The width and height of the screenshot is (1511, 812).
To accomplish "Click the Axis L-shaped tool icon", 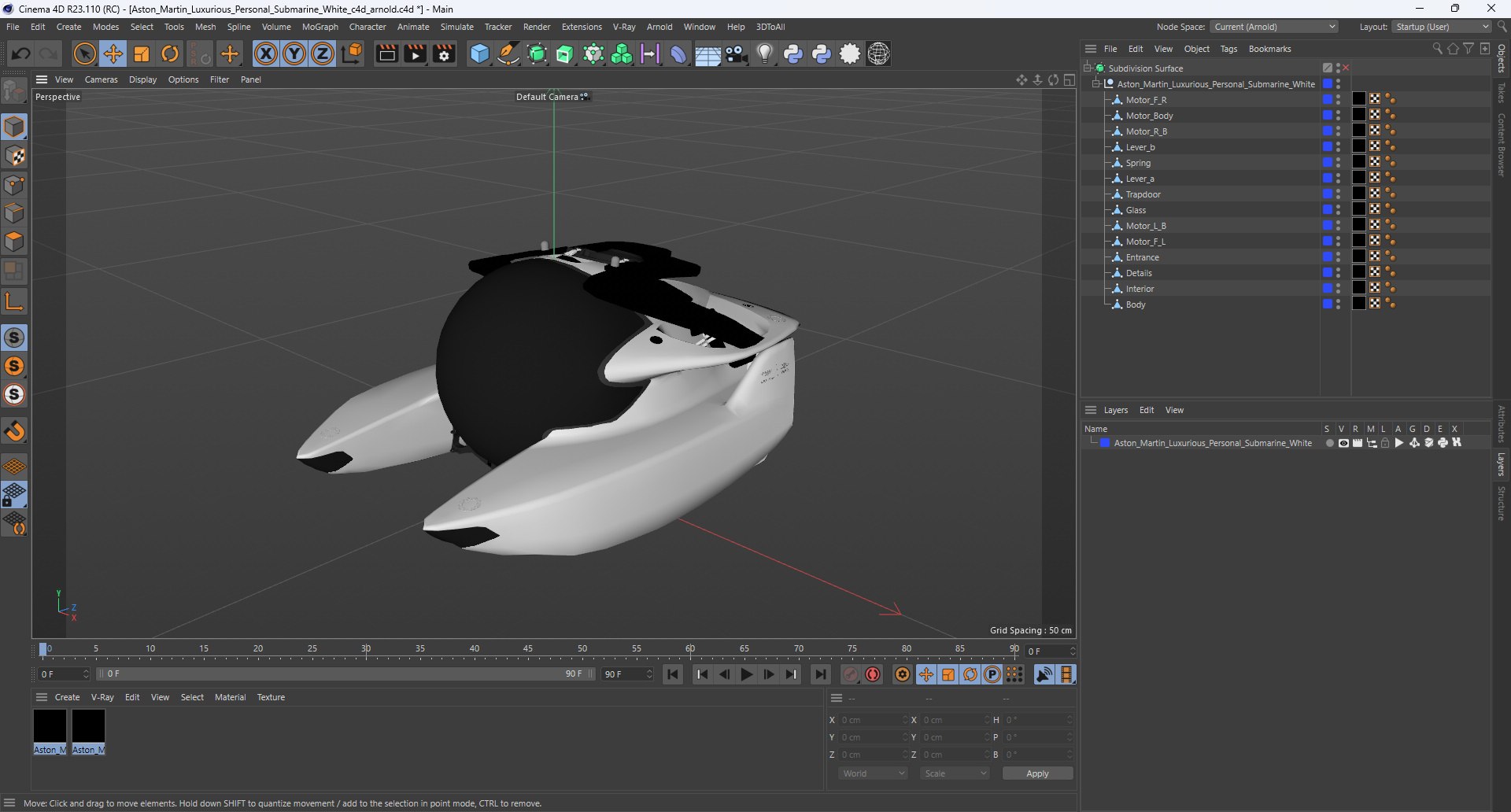I will 14,301.
